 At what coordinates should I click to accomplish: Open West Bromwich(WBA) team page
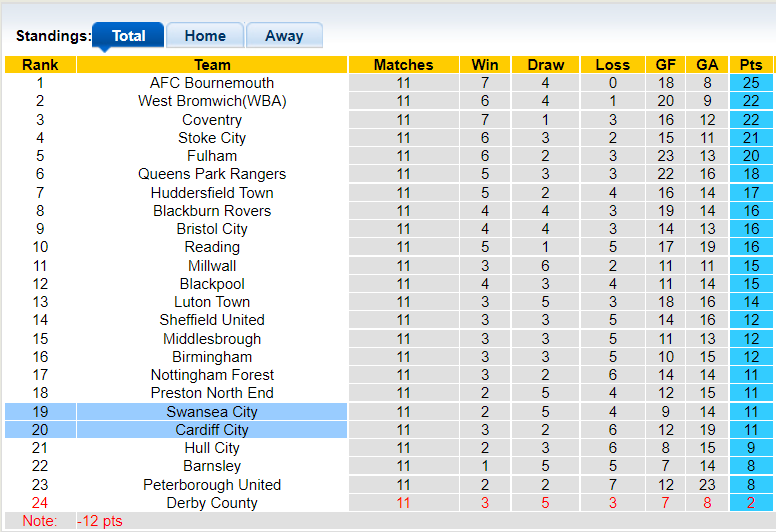(212, 101)
